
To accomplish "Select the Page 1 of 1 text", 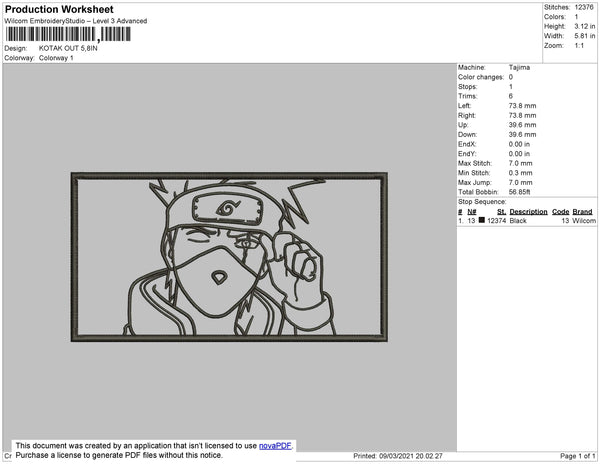I will coord(577,456).
